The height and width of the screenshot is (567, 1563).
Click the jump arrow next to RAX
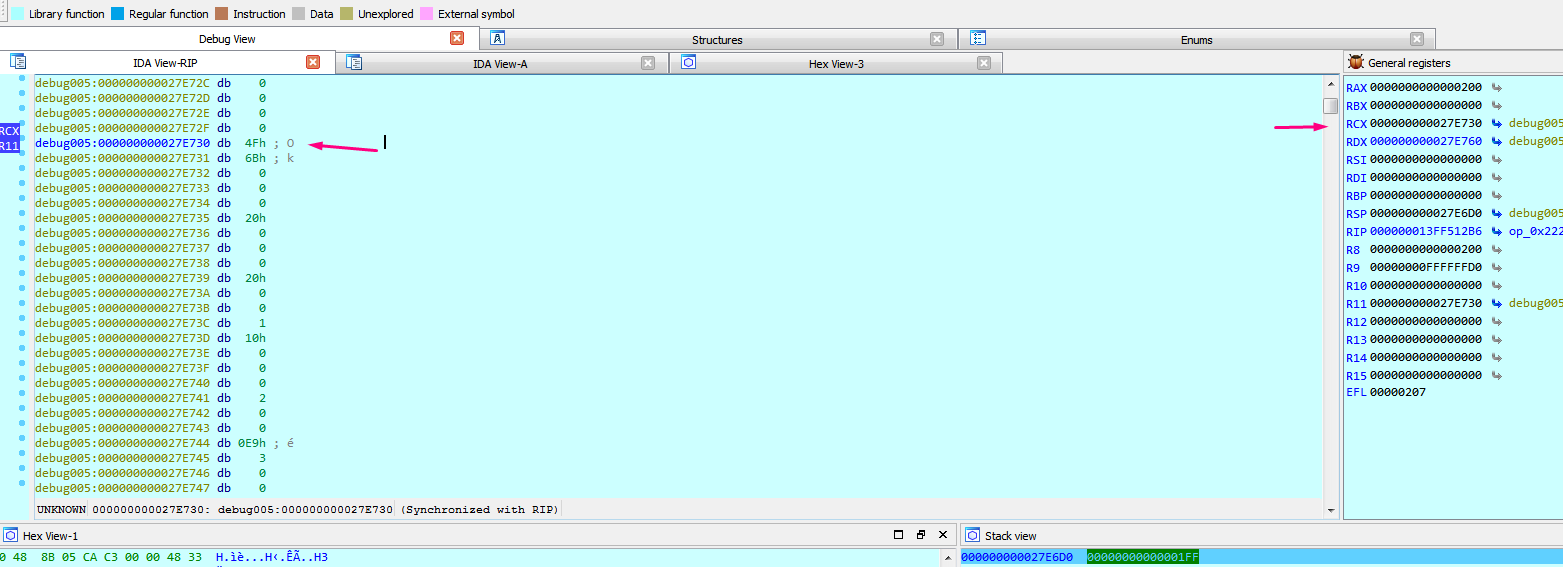[x=1496, y=87]
